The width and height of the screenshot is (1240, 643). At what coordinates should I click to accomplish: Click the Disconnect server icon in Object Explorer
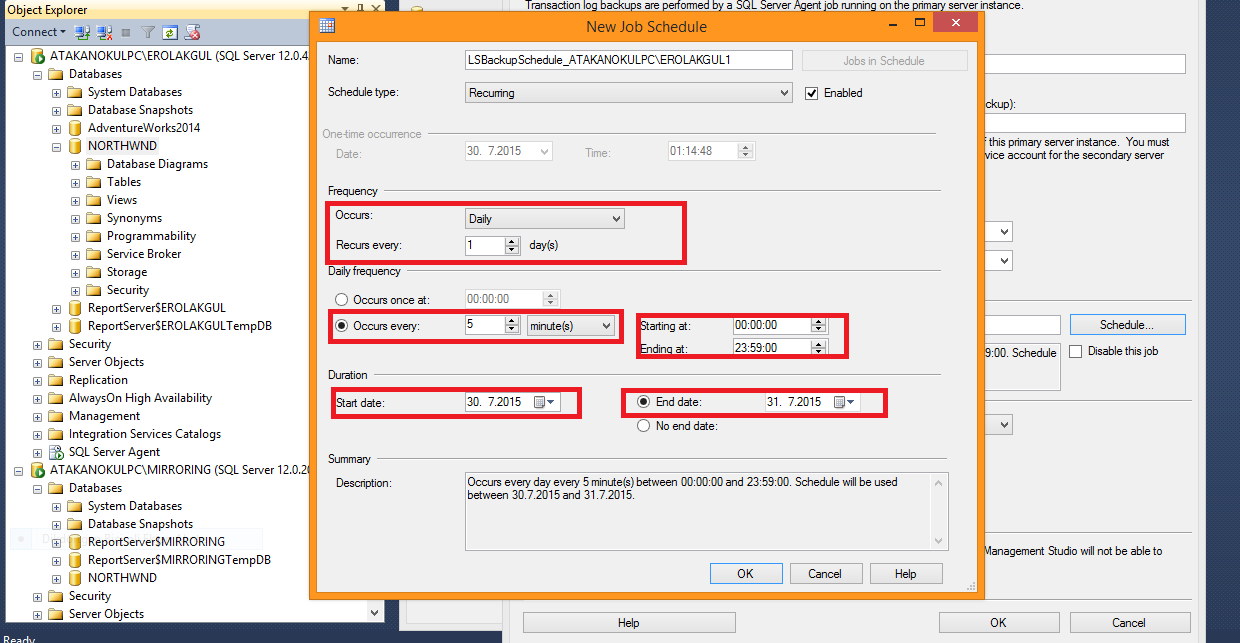[105, 32]
